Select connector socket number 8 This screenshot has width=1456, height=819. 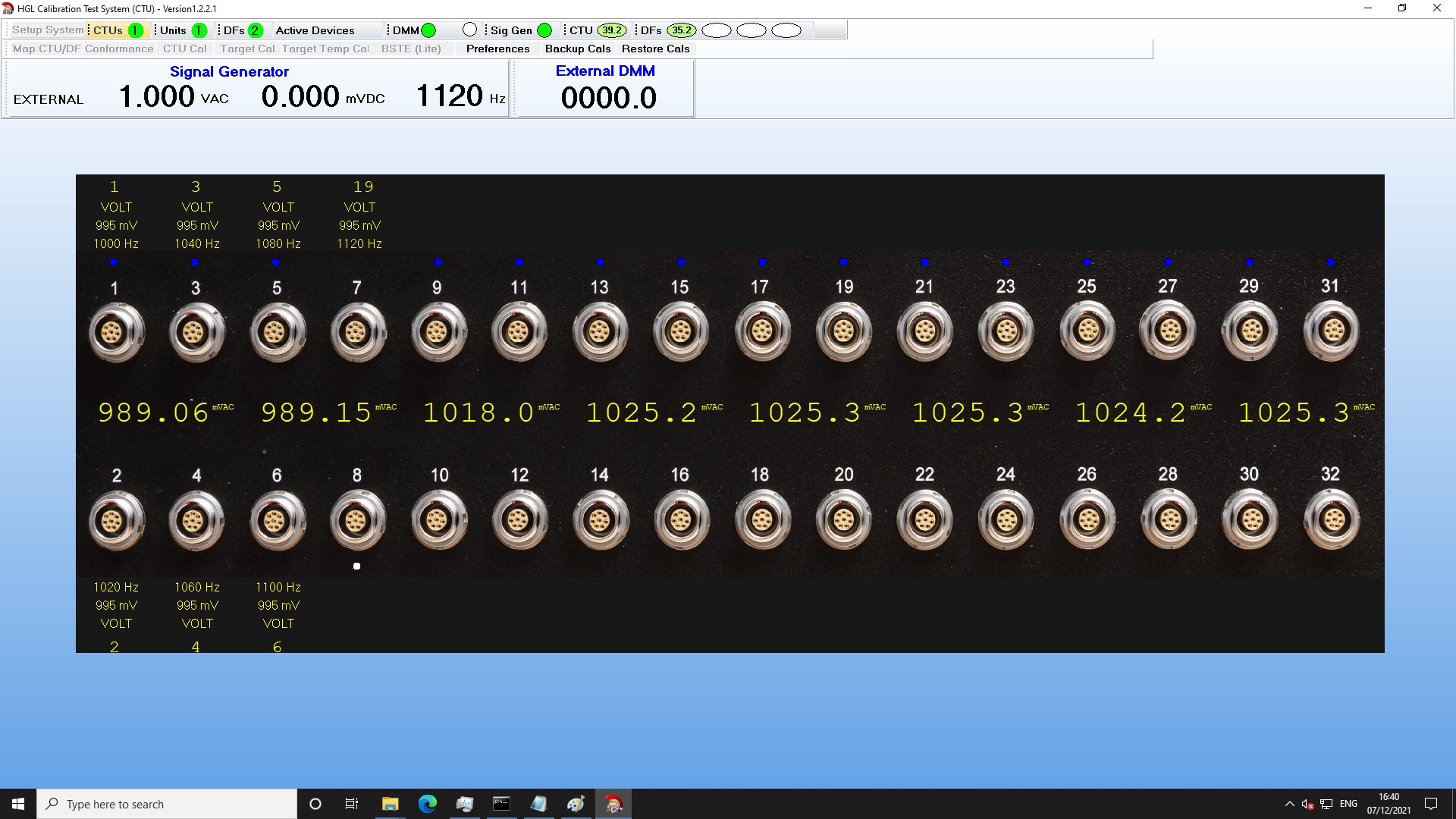357,520
